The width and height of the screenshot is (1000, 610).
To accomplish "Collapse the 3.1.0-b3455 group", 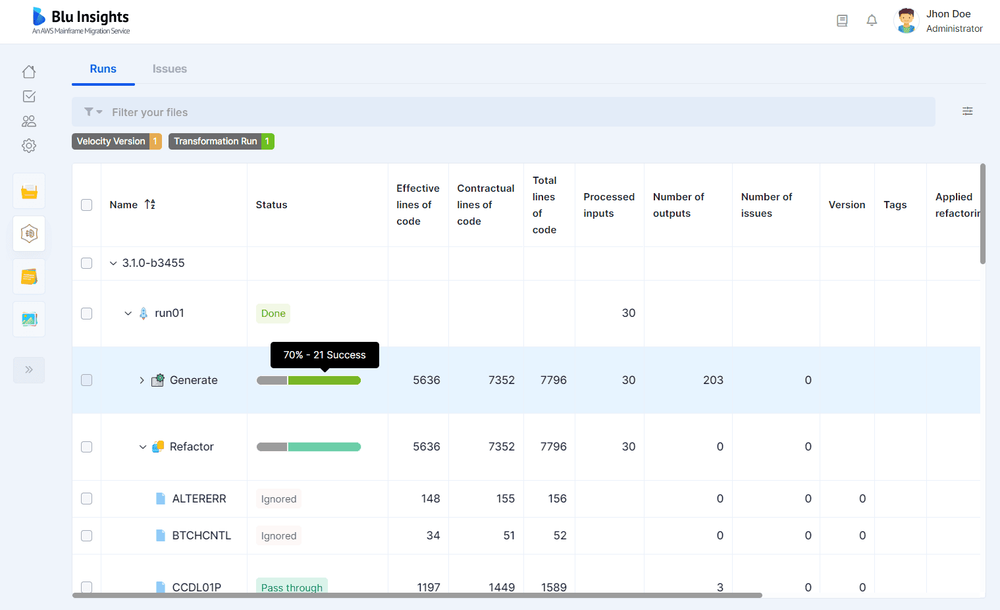I will pos(113,262).
